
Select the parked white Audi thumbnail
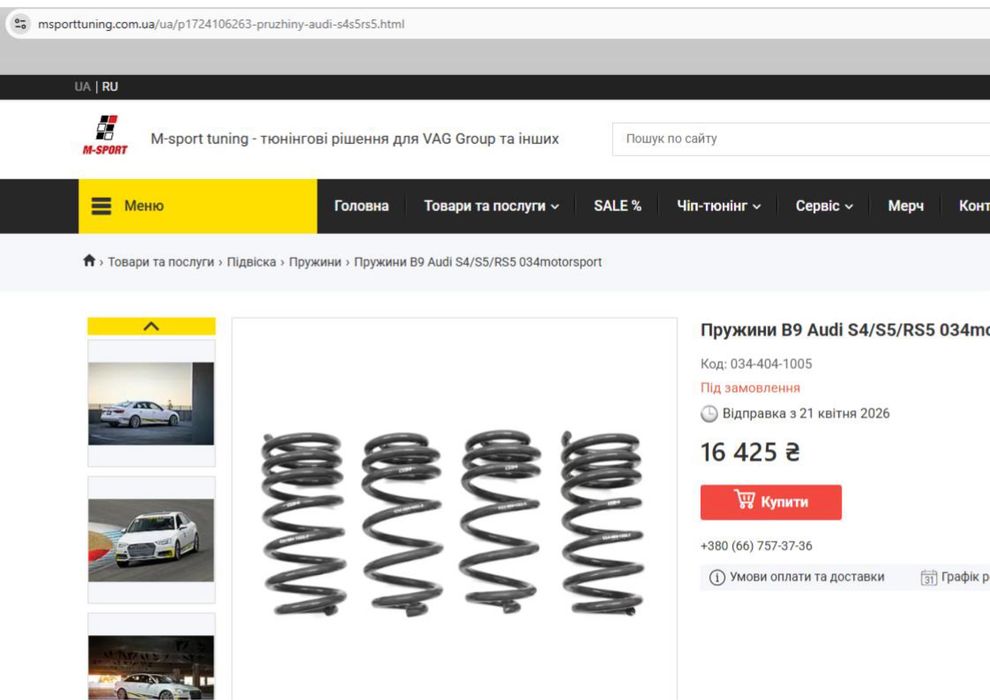(x=152, y=403)
